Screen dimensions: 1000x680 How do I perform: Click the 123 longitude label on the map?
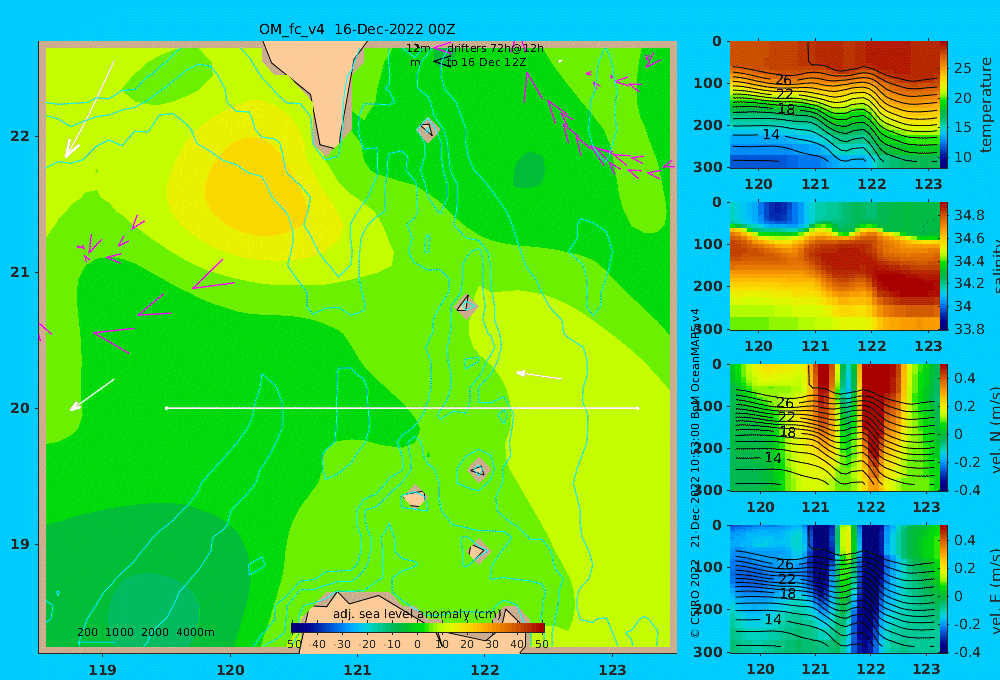pos(612,670)
